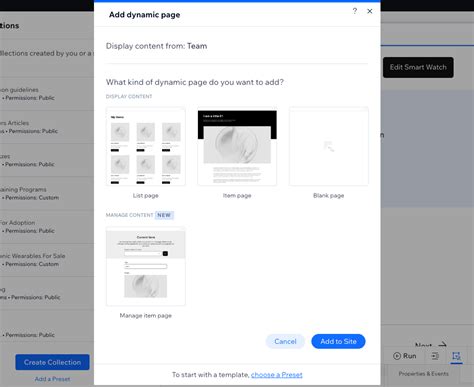Select the For Adoption collection row
The height and width of the screenshot is (387, 474).
(x=47, y=227)
